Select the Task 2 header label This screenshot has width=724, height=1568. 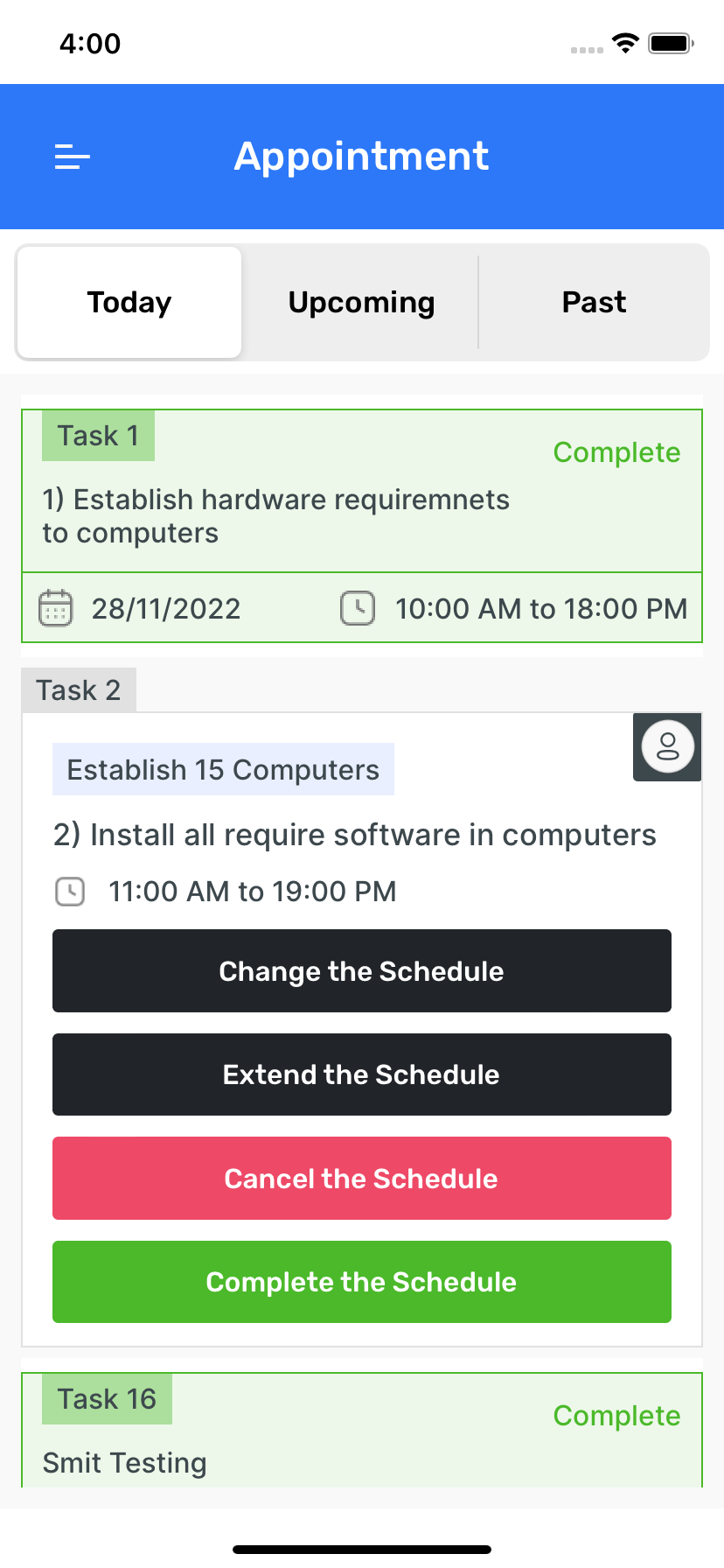click(x=79, y=690)
